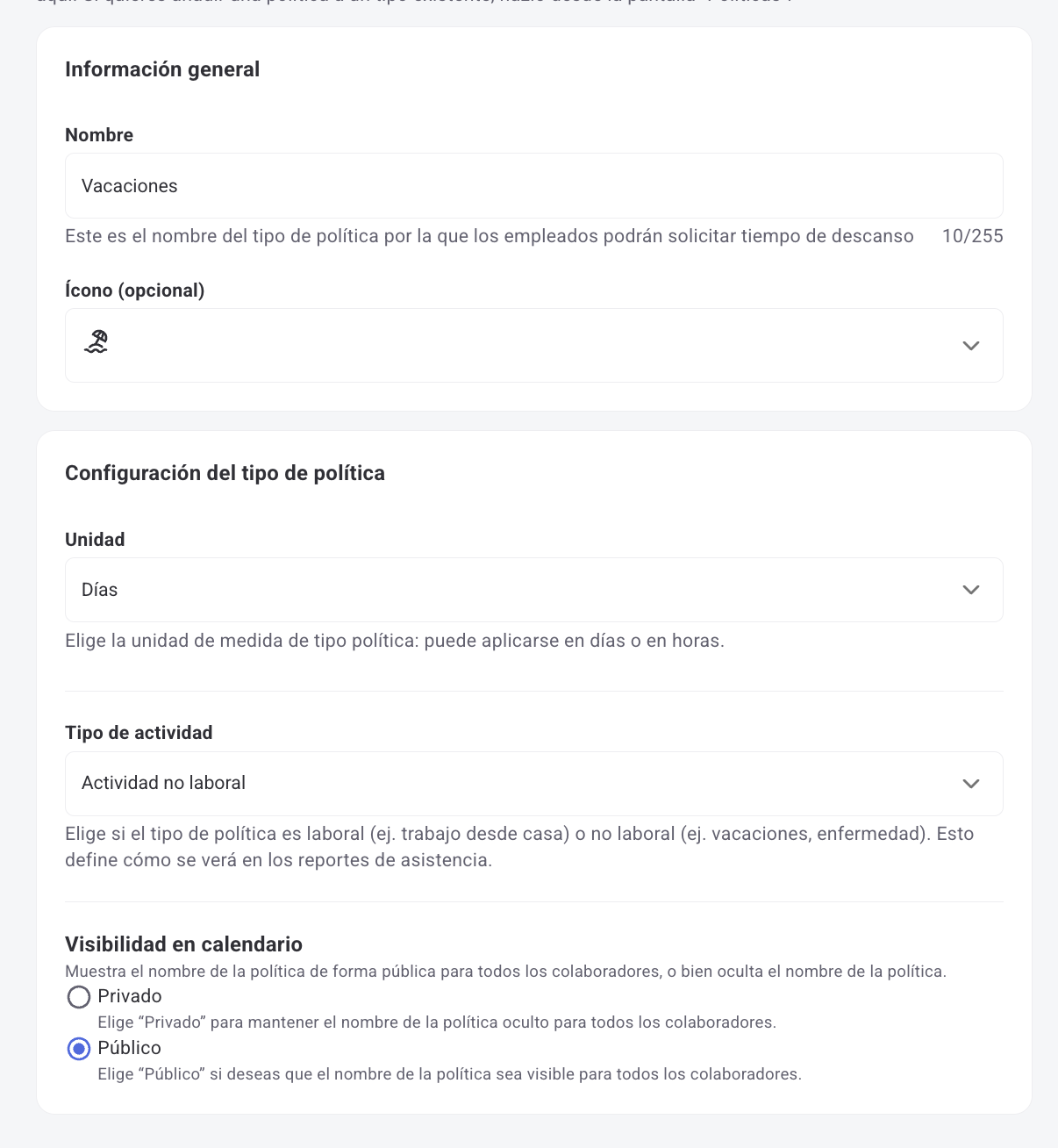Click the Configuración del tipo de política heading
The width and height of the screenshot is (1058, 1148).
[225, 473]
